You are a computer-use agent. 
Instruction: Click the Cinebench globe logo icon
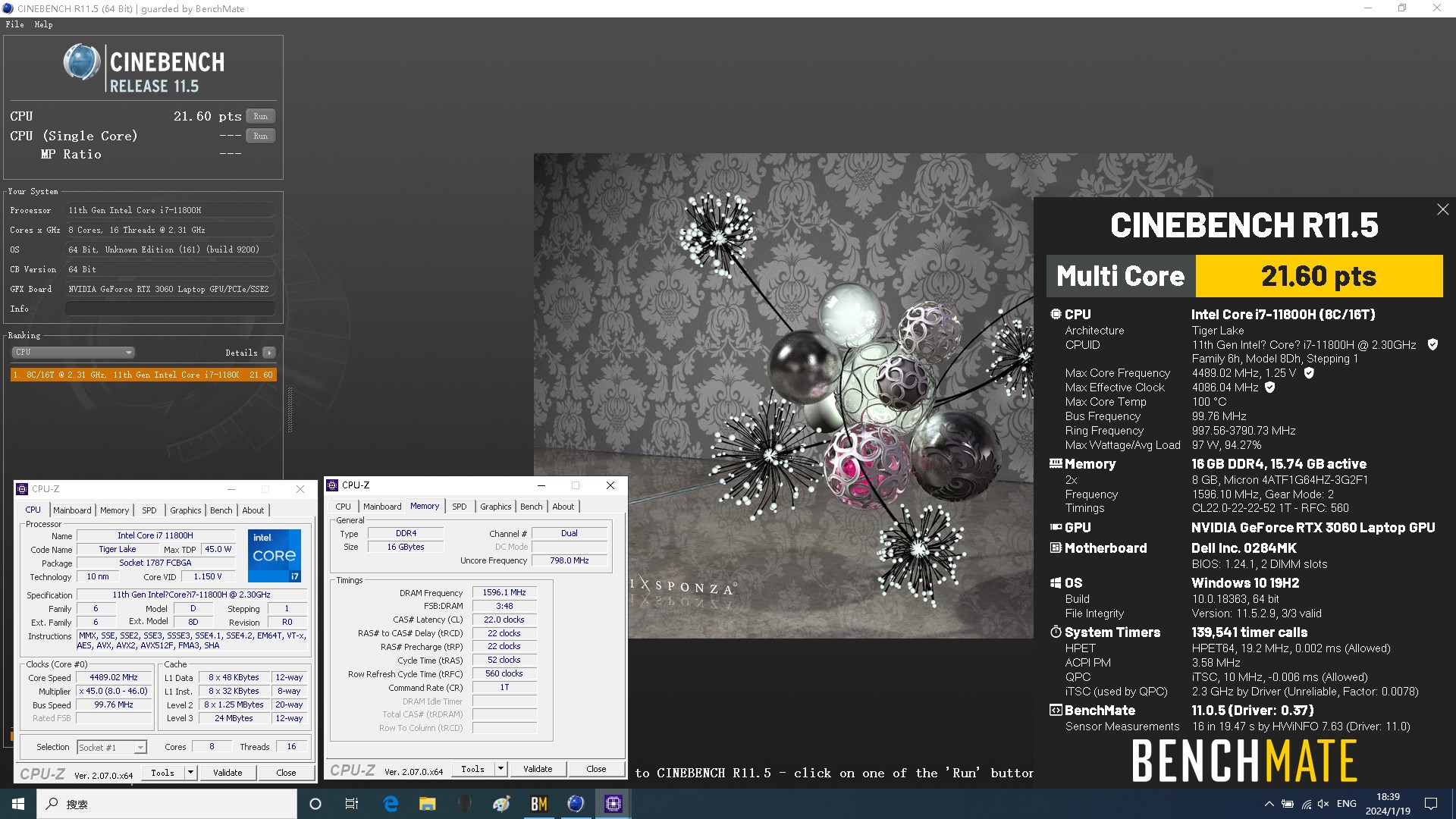click(x=81, y=62)
